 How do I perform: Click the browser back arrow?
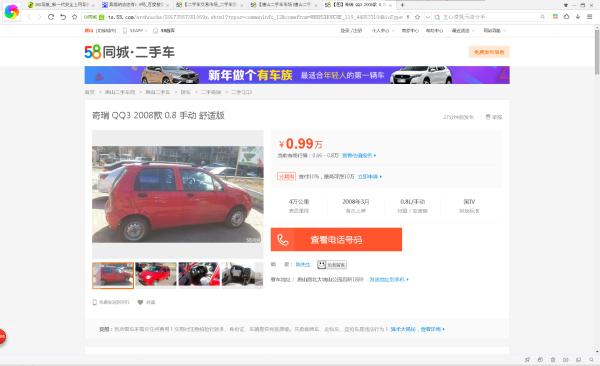[x=29, y=17]
